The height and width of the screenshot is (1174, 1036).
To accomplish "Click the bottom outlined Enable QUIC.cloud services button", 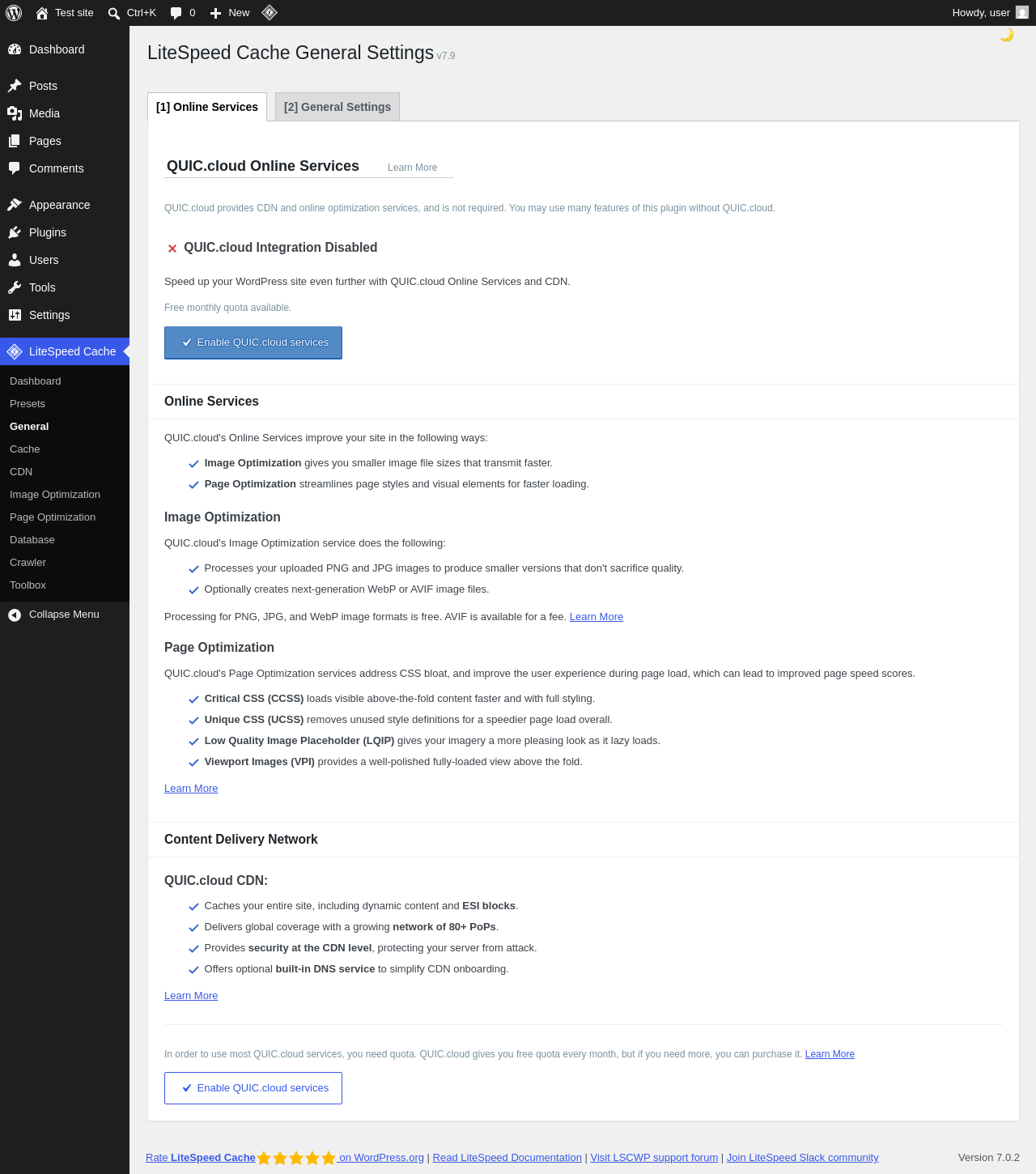I will point(253,1088).
